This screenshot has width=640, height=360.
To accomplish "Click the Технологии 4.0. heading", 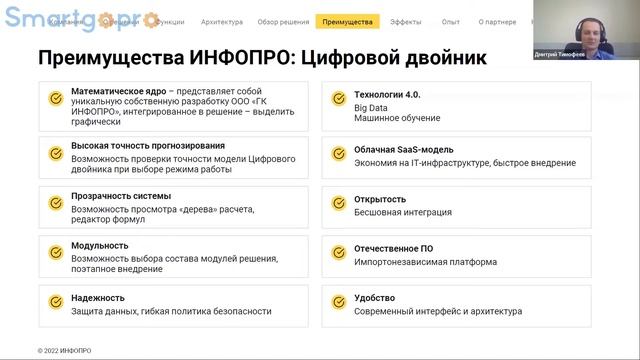I will [387, 94].
